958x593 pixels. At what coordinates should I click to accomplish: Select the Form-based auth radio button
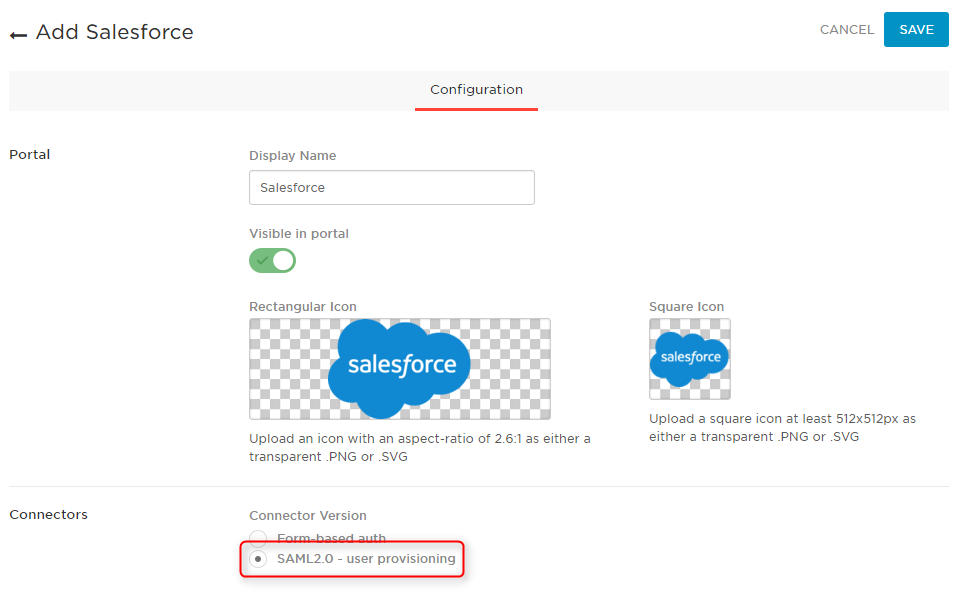coord(258,538)
